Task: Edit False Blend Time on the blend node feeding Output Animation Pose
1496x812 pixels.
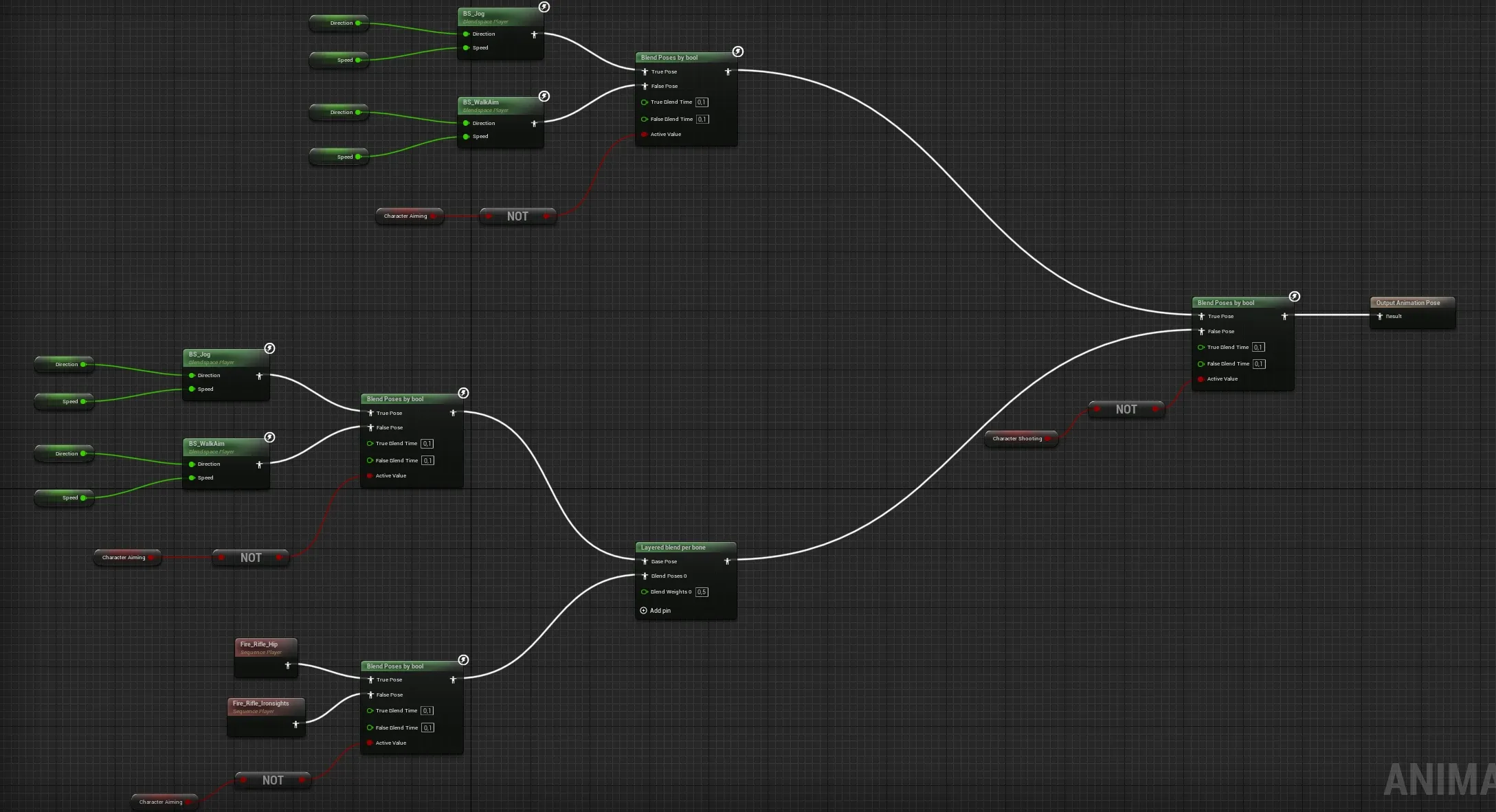Action: [1259, 364]
